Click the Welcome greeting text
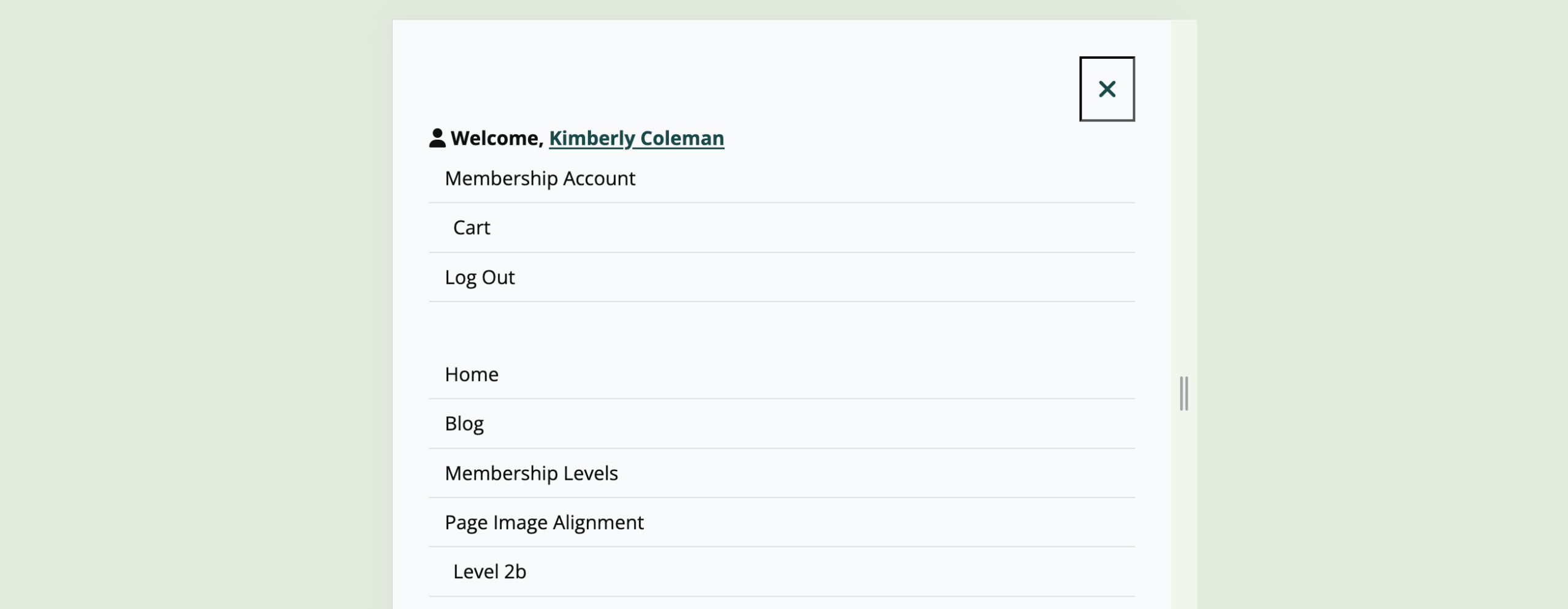Screen dimensions: 1568x609 [497, 138]
